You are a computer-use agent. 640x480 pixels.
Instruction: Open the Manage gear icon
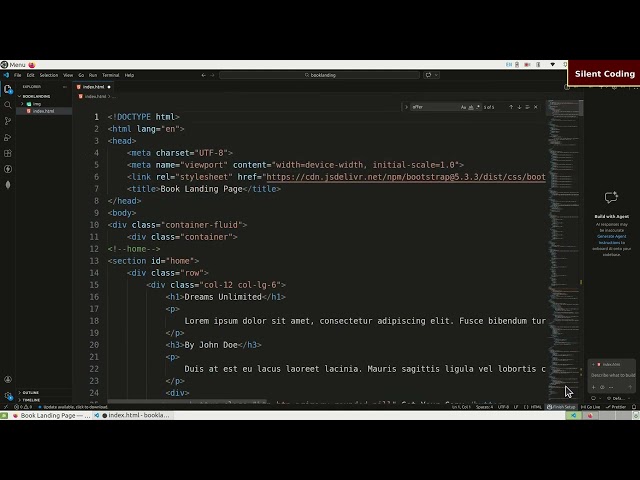point(8,396)
